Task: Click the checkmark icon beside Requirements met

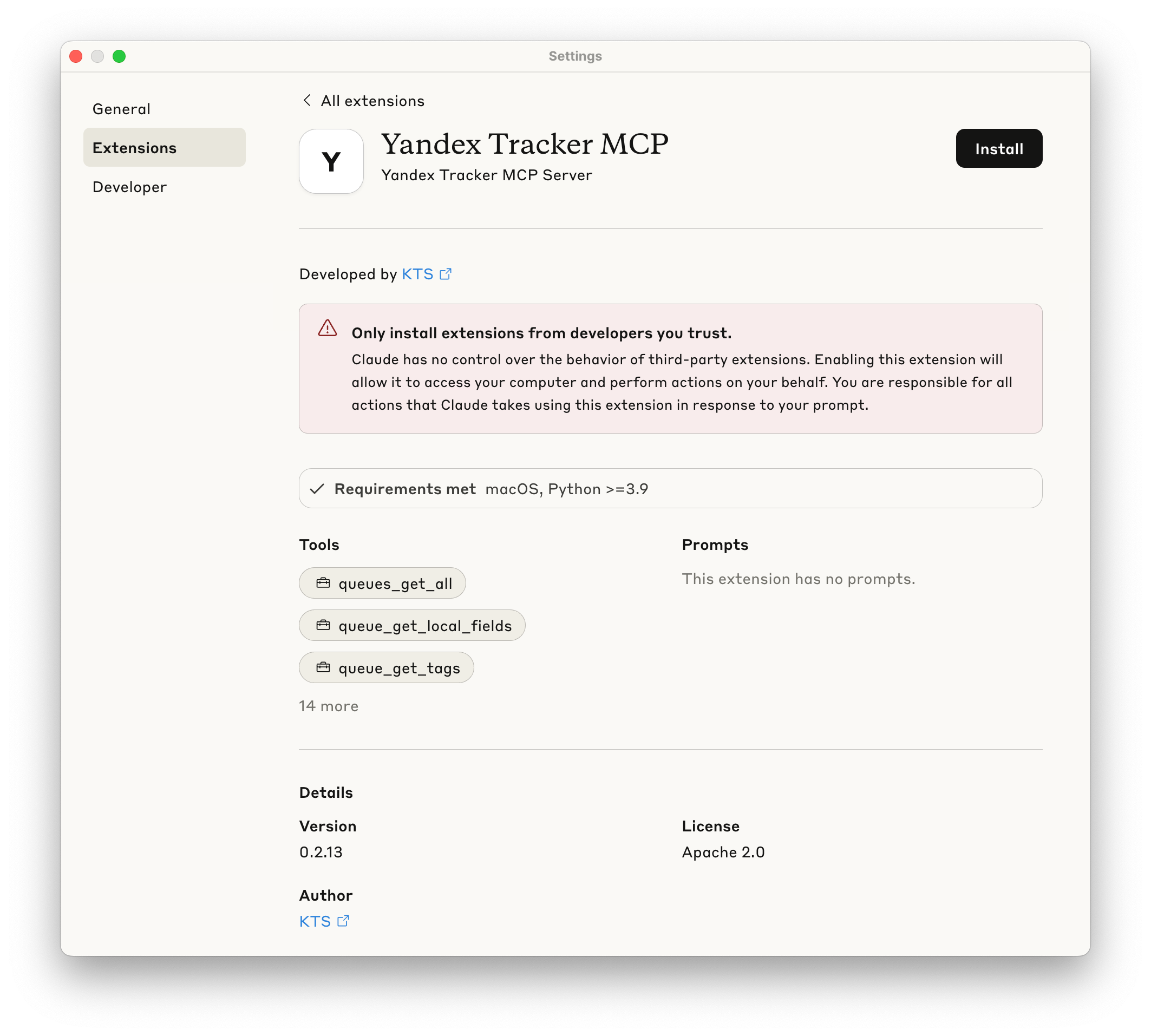Action: point(317,489)
